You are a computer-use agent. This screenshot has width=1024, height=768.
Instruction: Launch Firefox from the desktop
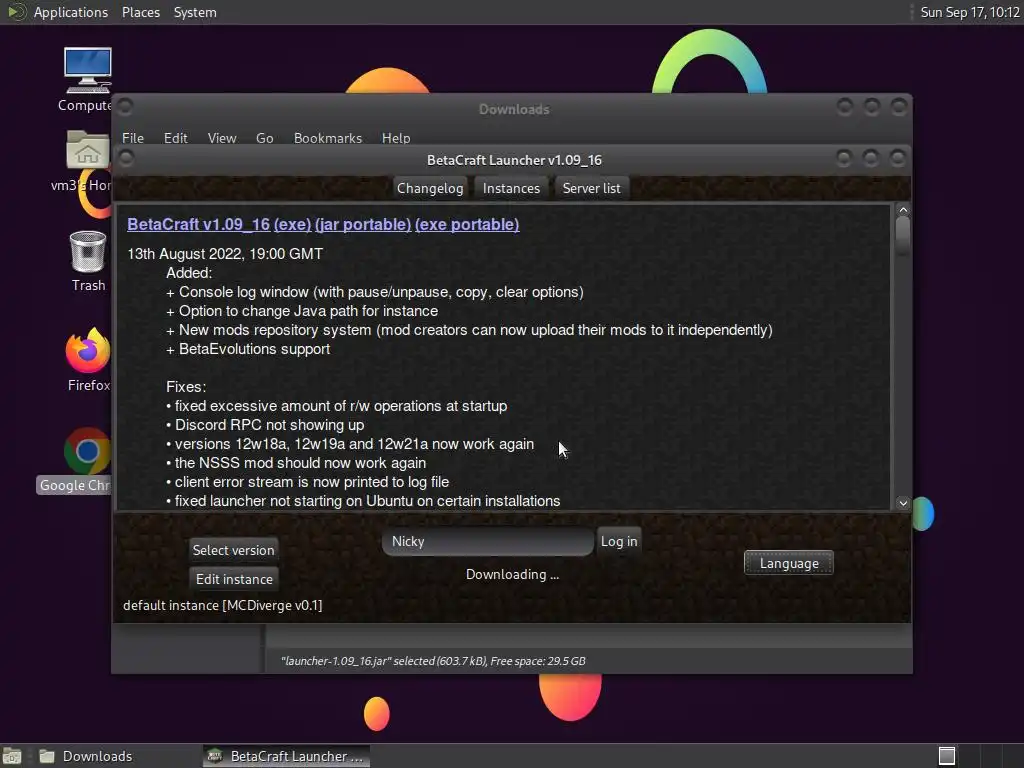pyautogui.click(x=88, y=350)
